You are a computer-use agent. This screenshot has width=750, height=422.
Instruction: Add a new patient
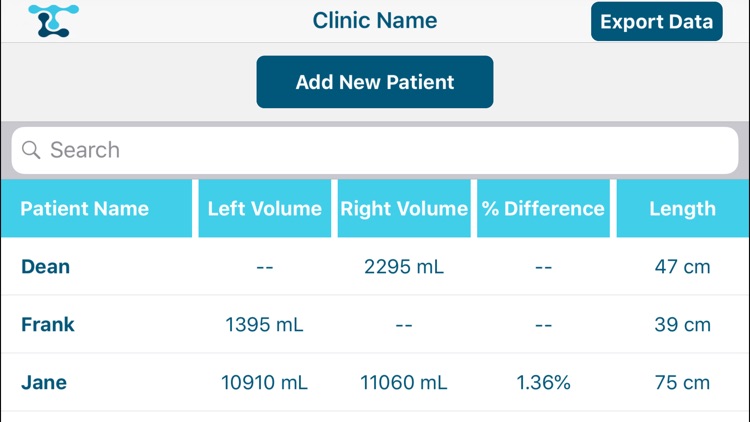(375, 82)
